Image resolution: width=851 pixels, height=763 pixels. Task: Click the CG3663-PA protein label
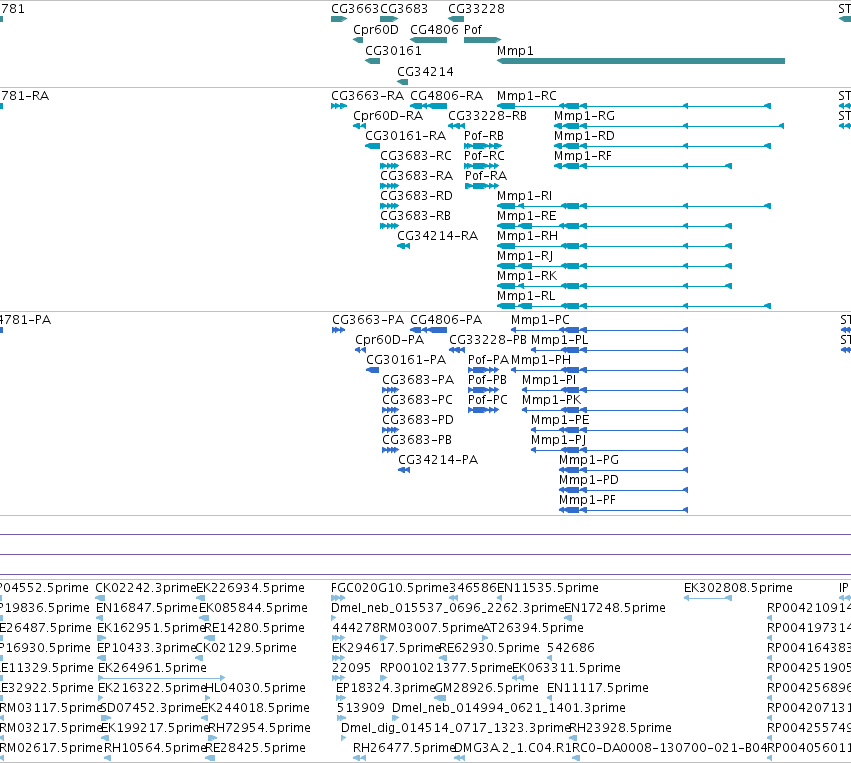pos(368,320)
